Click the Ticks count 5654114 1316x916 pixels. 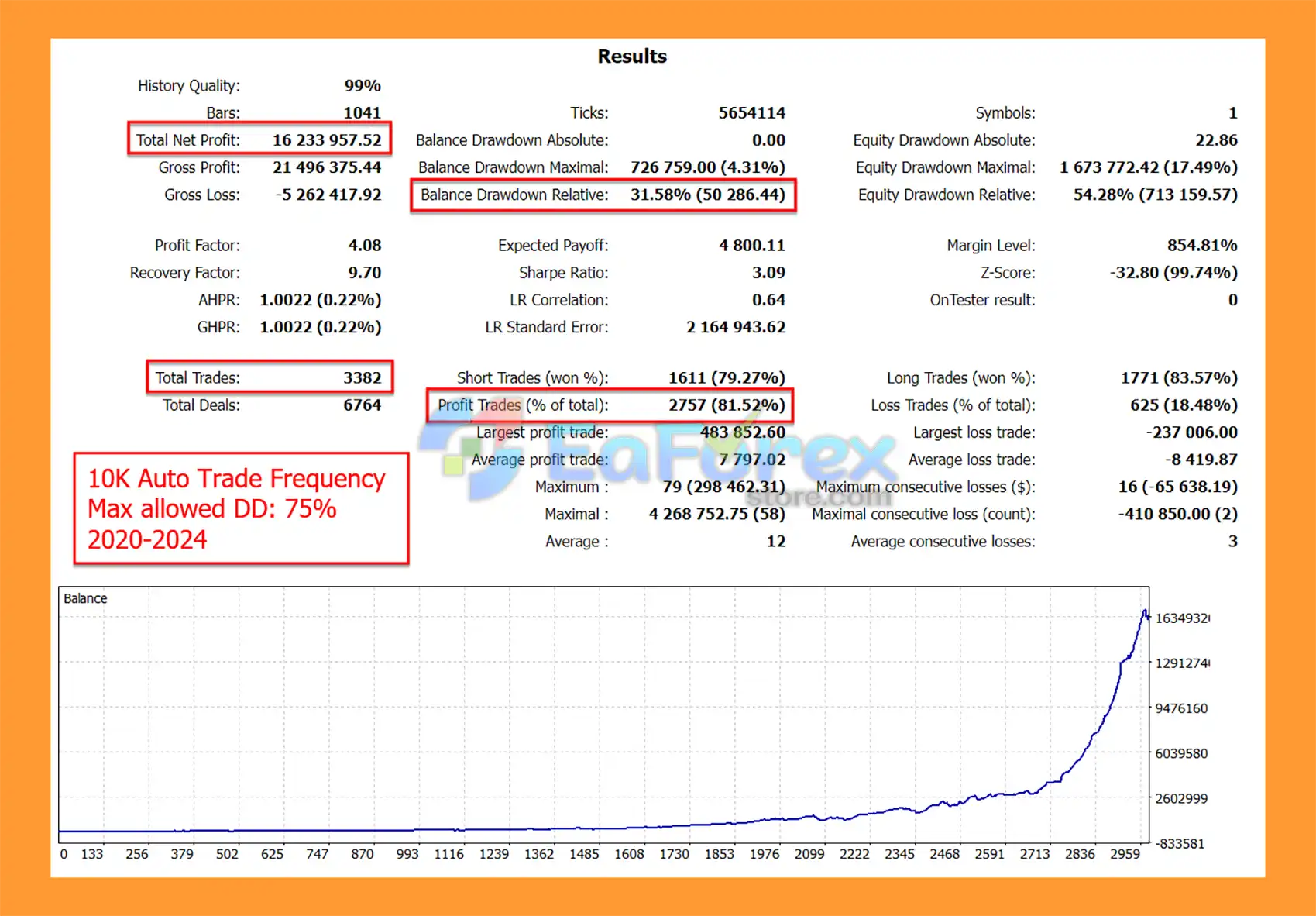point(751,113)
